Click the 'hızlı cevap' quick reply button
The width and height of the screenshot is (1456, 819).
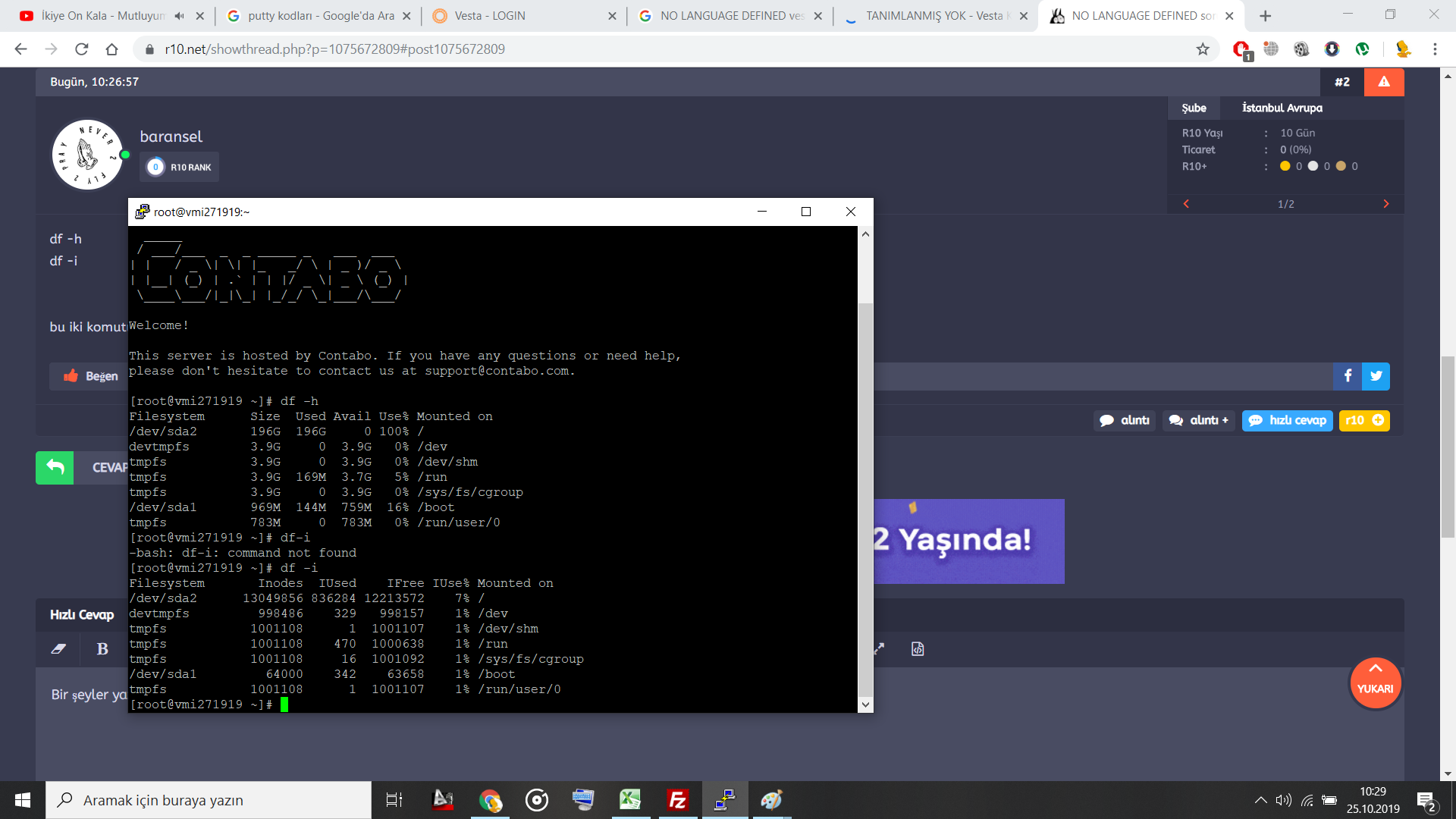tap(1287, 420)
